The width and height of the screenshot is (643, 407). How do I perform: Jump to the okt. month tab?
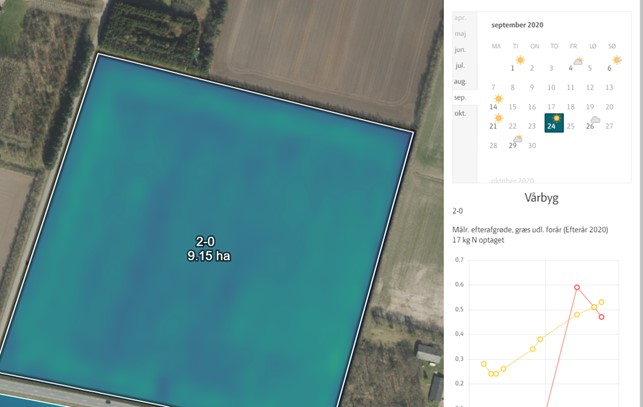[460, 114]
